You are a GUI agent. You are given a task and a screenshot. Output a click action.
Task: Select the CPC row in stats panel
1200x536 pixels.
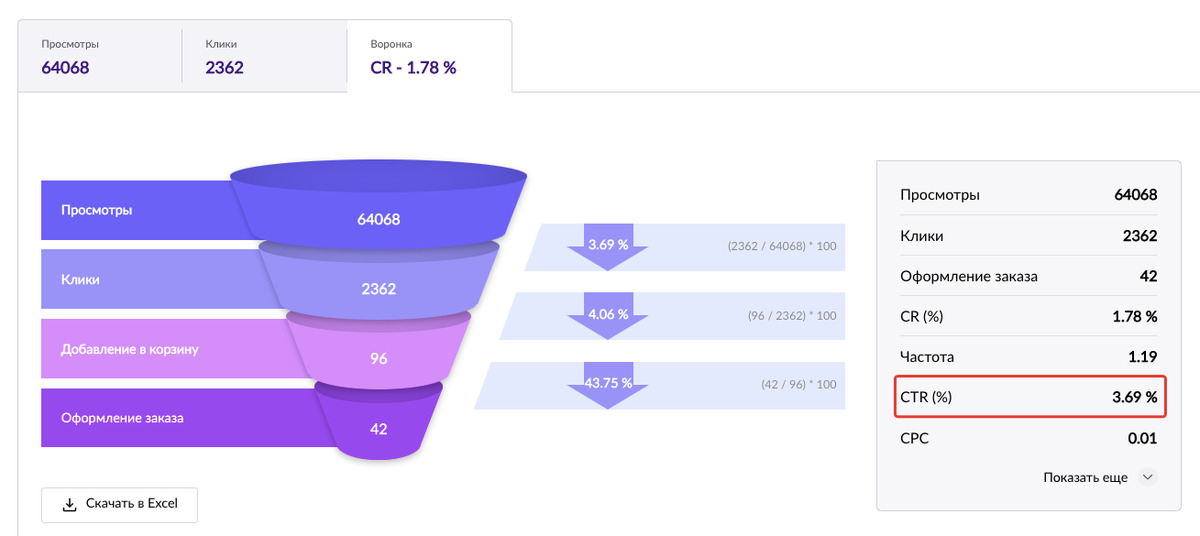click(1028, 438)
